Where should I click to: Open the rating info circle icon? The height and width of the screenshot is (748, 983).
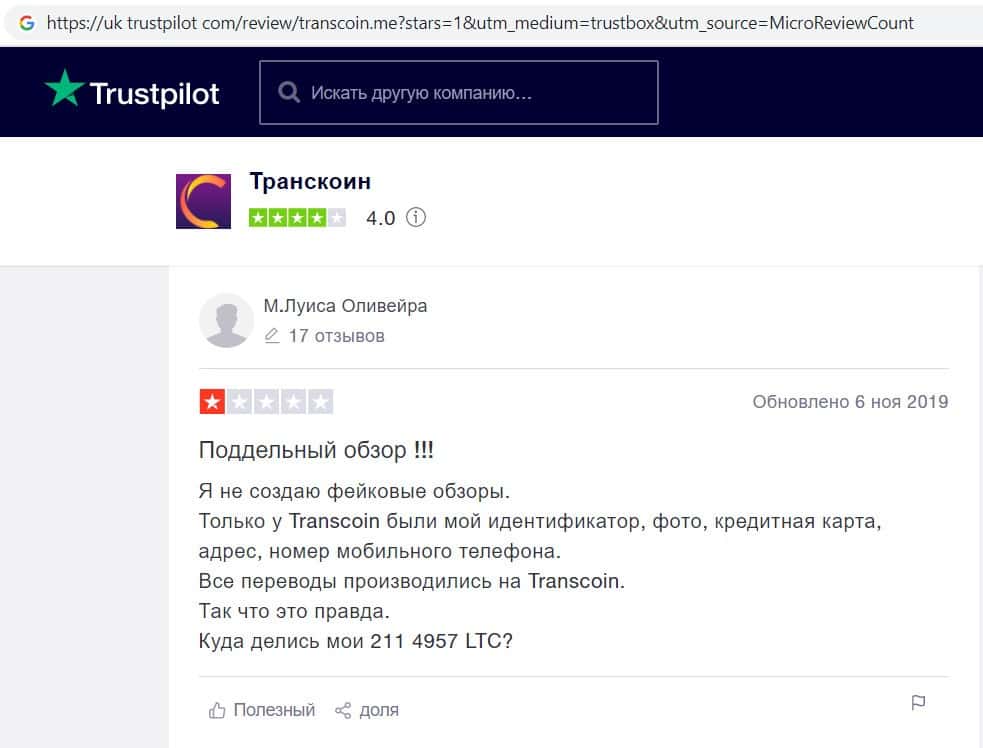416,218
